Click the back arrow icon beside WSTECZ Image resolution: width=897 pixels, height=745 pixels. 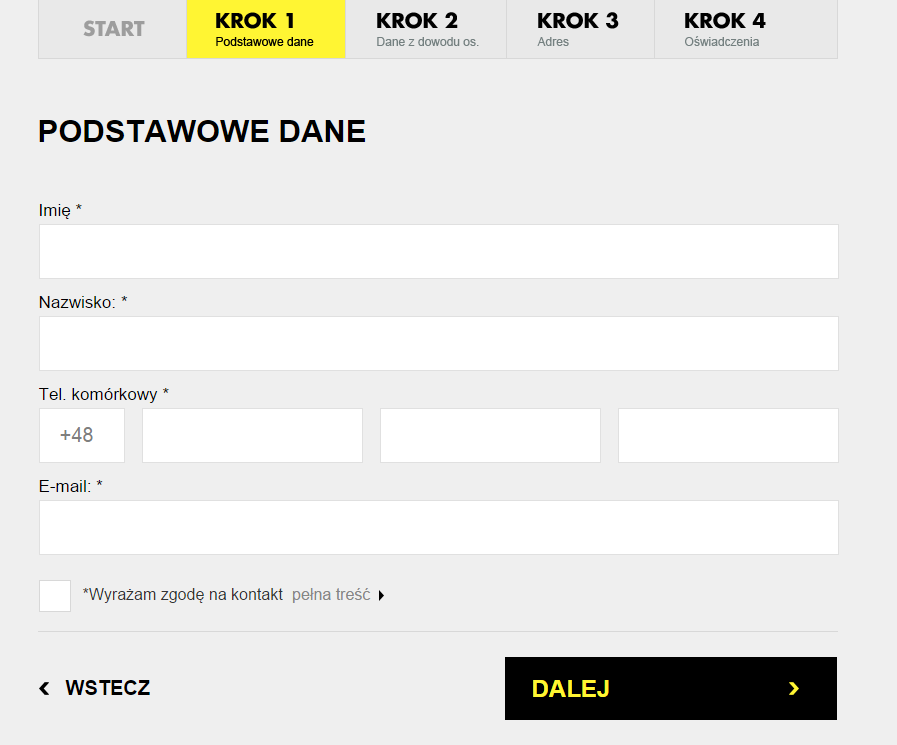pyautogui.click(x=44, y=688)
